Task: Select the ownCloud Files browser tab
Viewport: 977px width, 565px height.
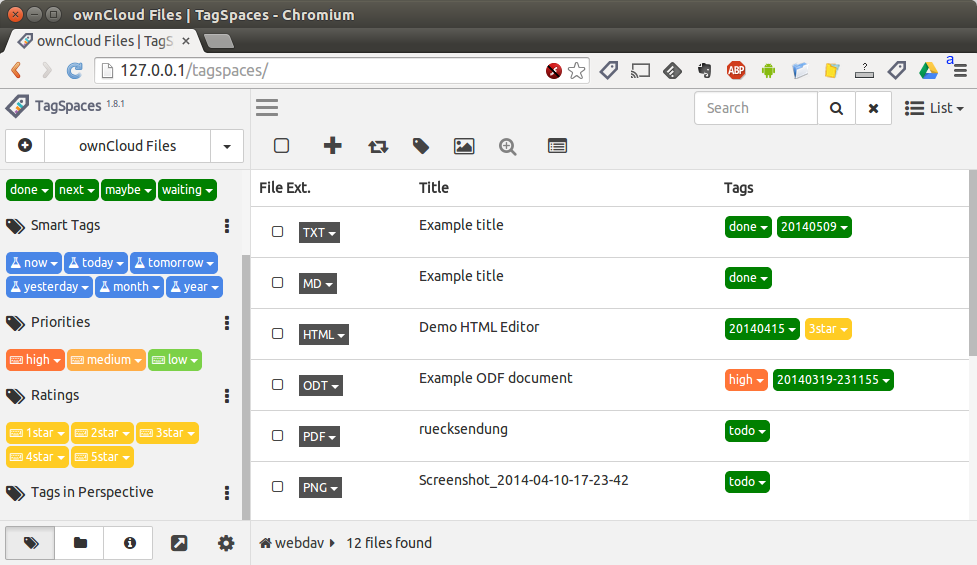Action: coord(104,41)
